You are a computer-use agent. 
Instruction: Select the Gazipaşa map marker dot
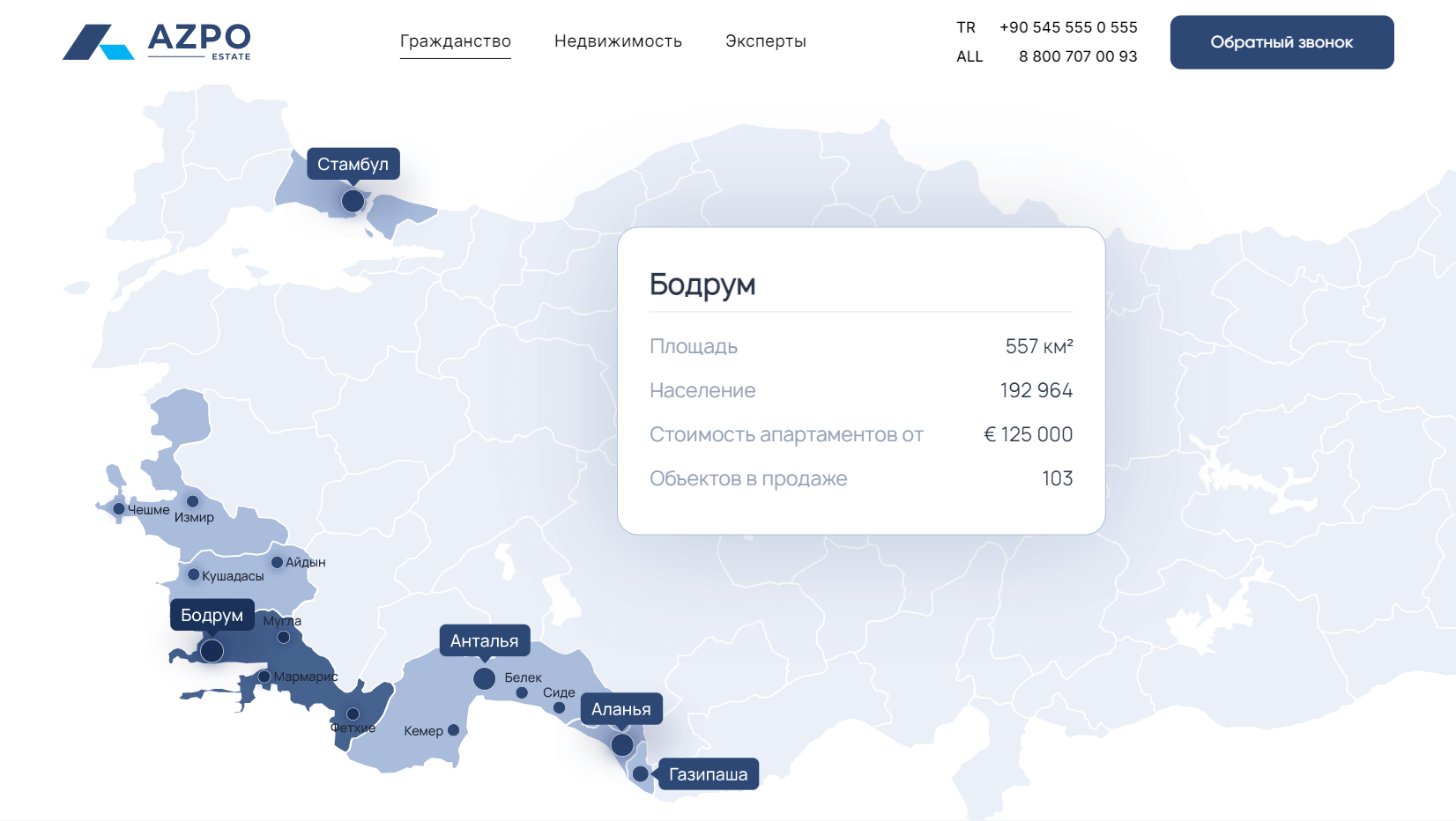(641, 774)
